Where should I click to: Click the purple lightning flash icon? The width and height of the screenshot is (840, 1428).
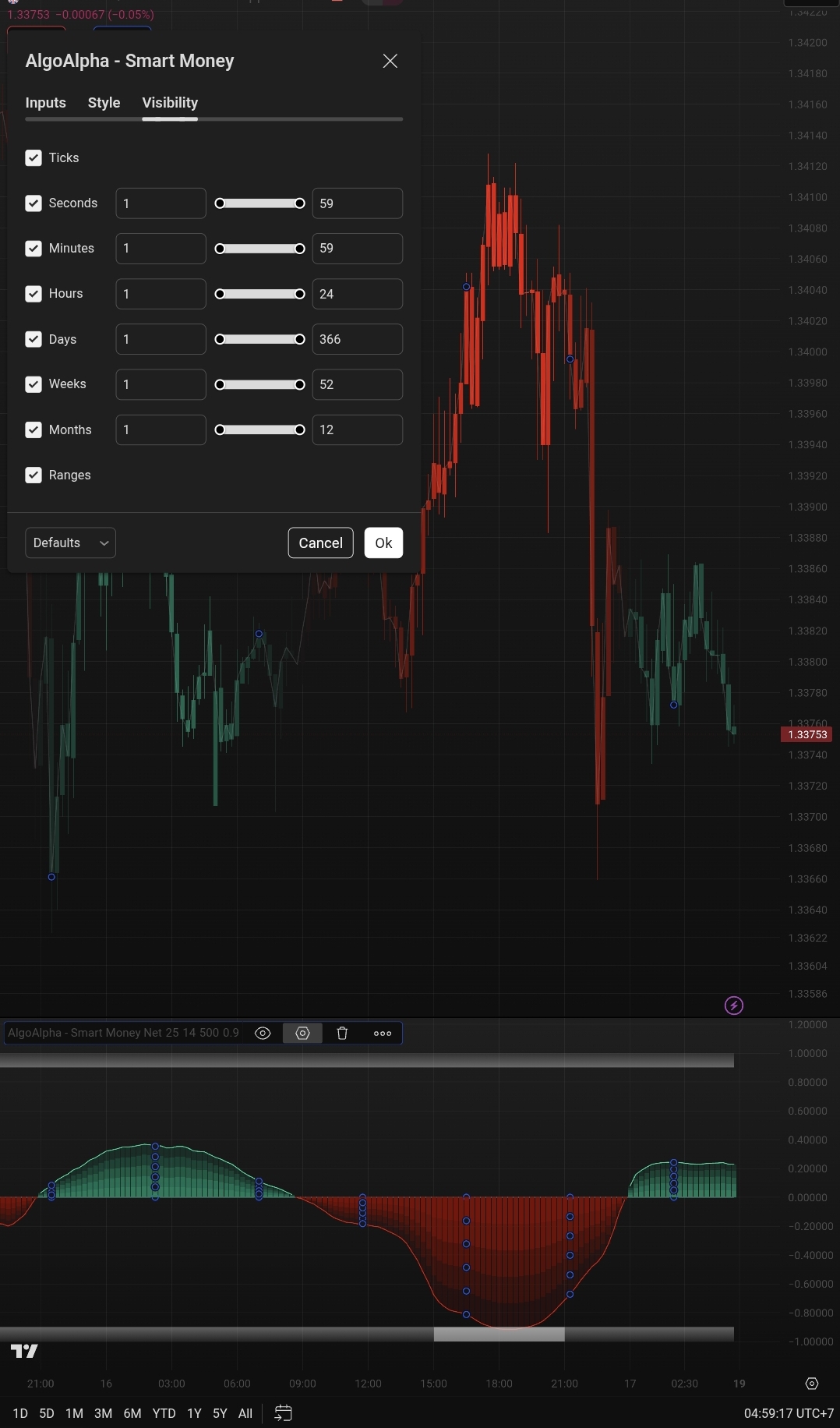(x=734, y=1006)
